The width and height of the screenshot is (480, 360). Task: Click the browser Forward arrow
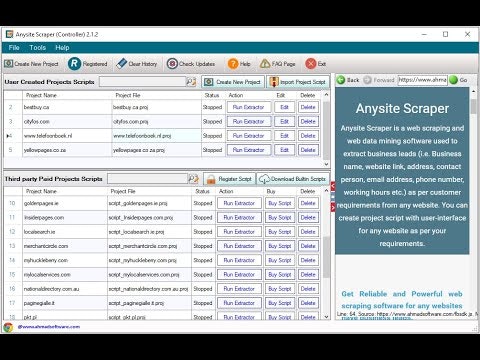click(367, 80)
